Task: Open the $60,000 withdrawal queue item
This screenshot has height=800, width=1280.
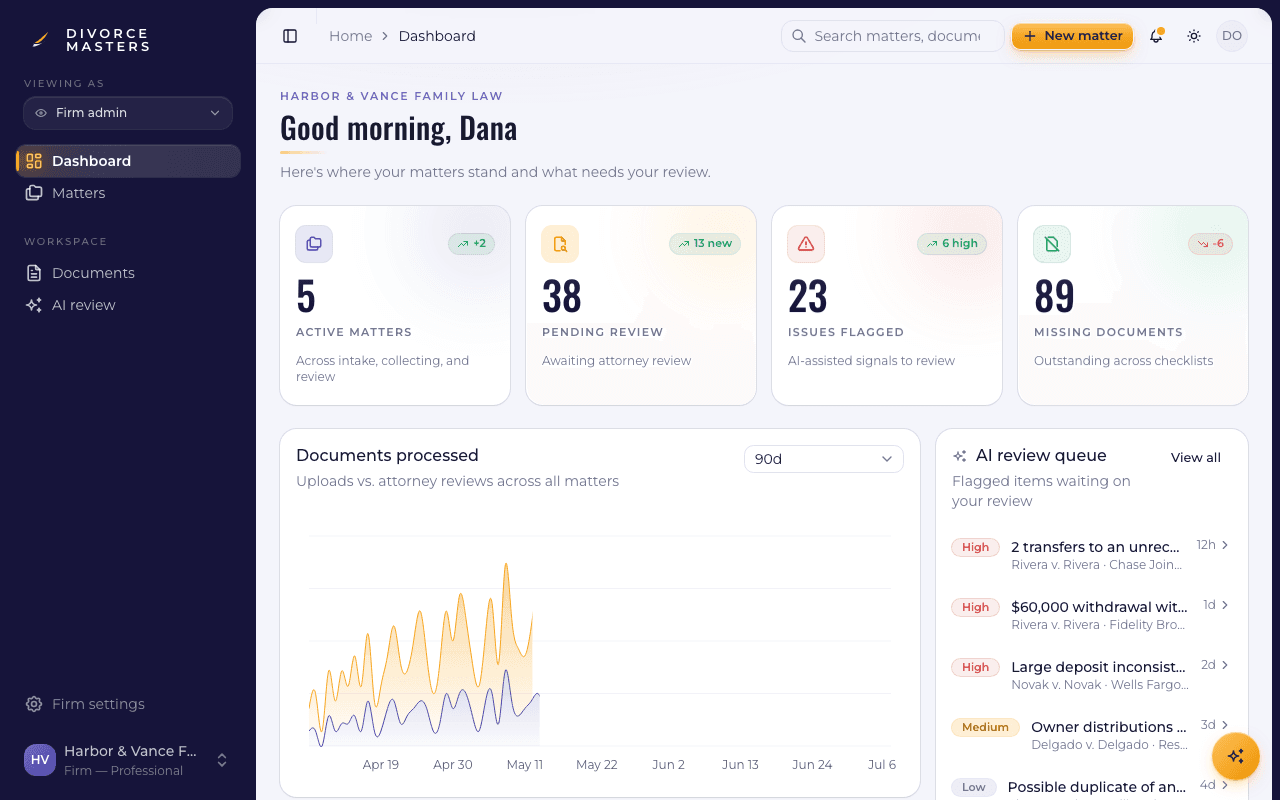Action: point(1091,615)
